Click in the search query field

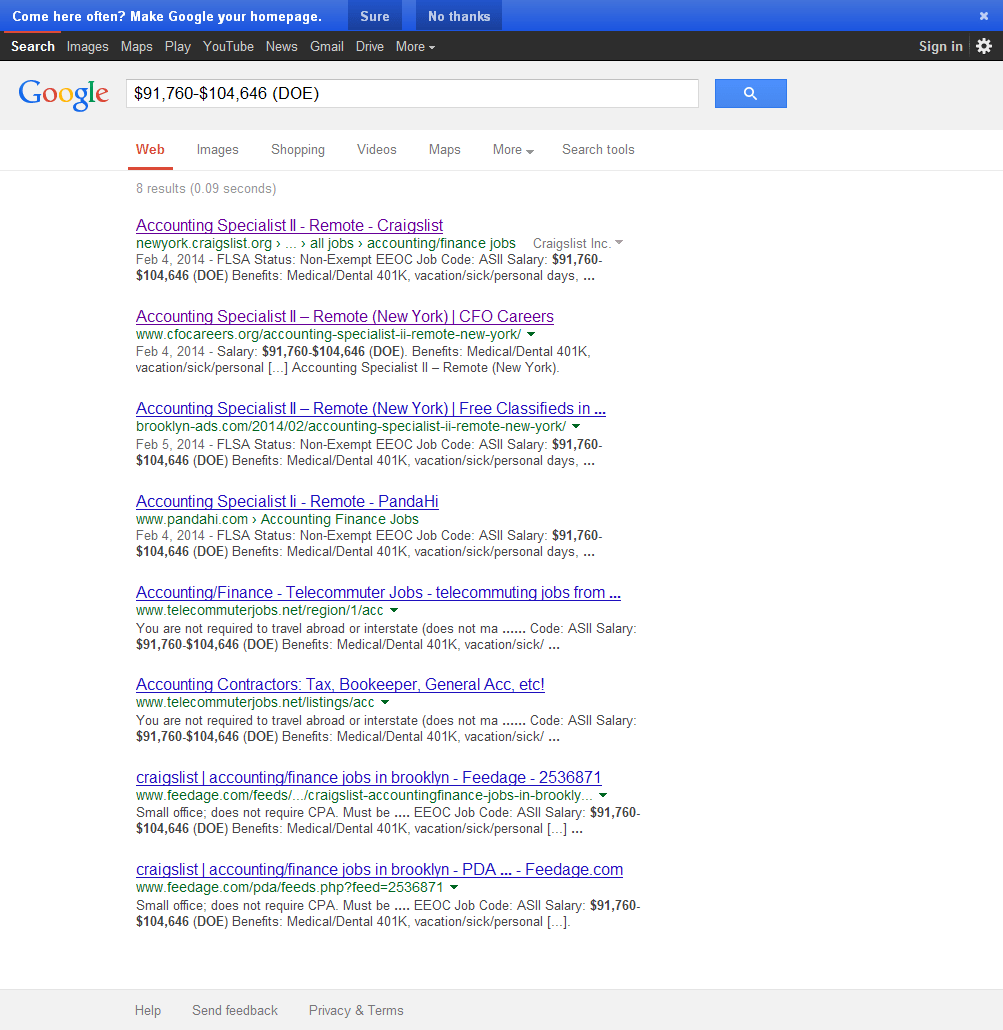[x=412, y=93]
